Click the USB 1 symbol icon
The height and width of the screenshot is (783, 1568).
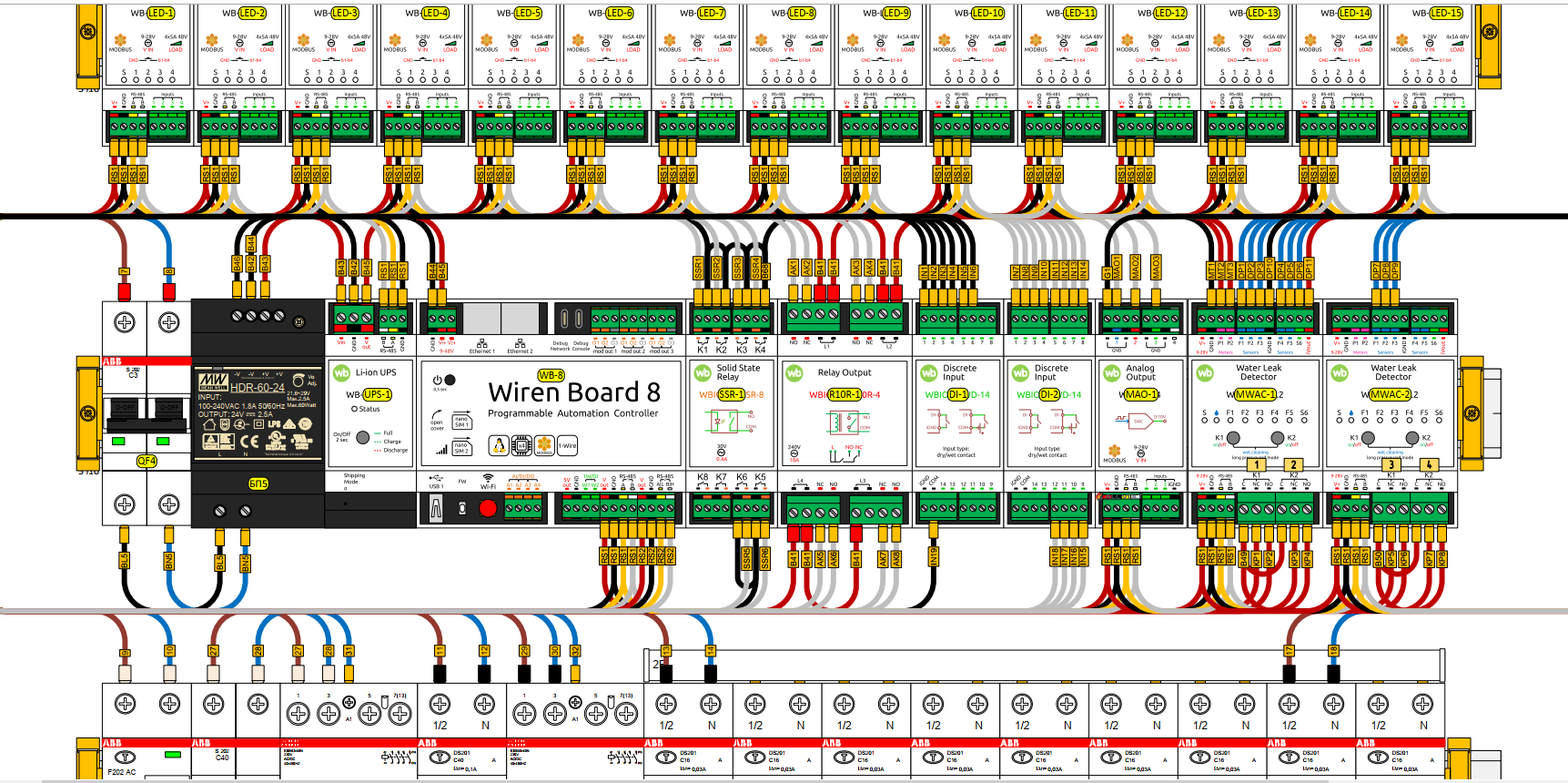click(436, 477)
